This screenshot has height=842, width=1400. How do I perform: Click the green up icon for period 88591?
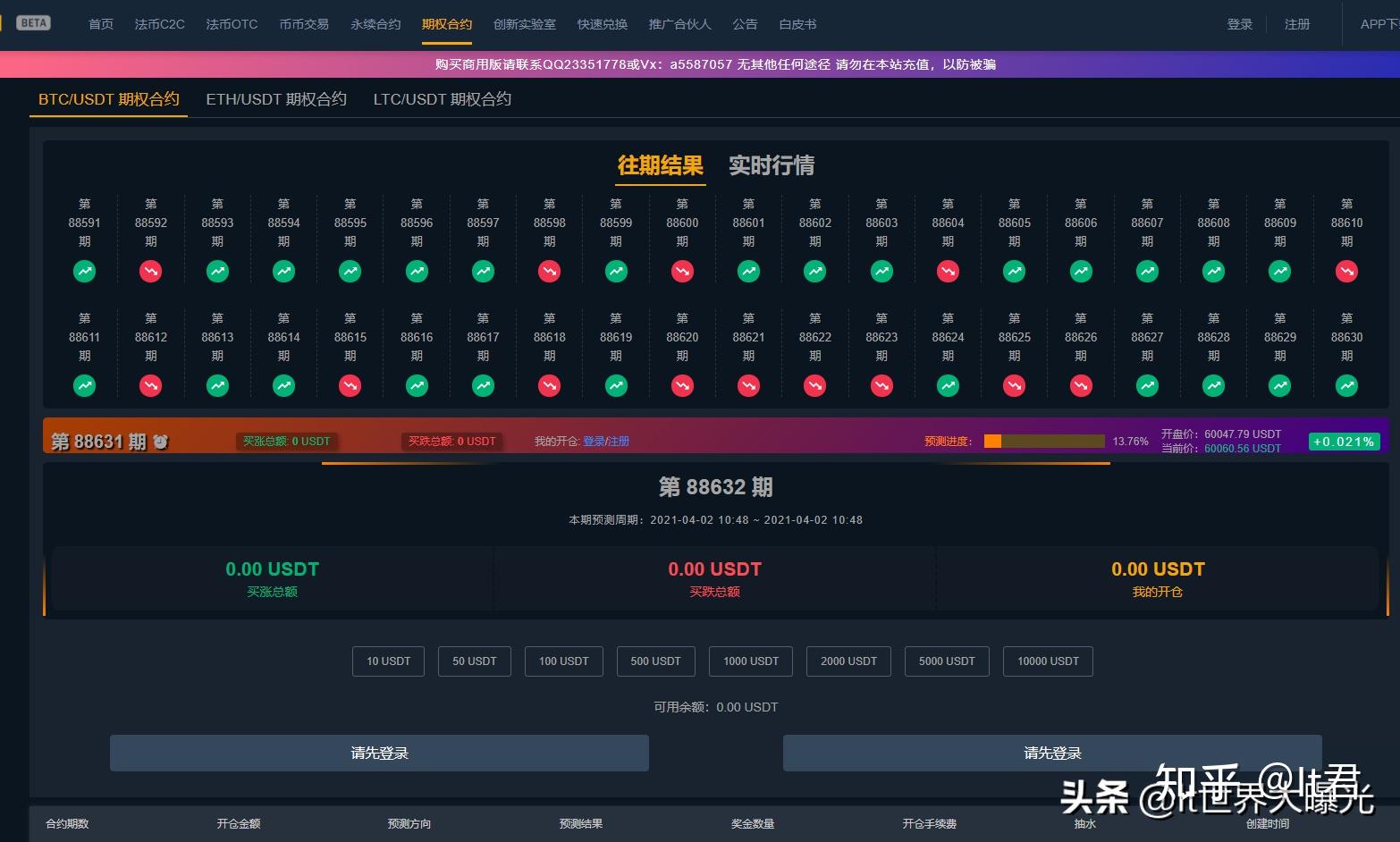84,271
